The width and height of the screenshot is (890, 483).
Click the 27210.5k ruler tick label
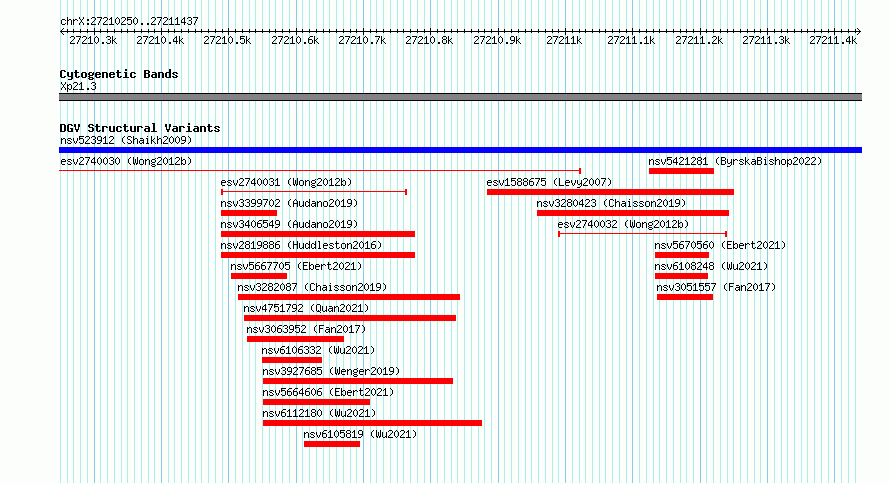coord(227,40)
